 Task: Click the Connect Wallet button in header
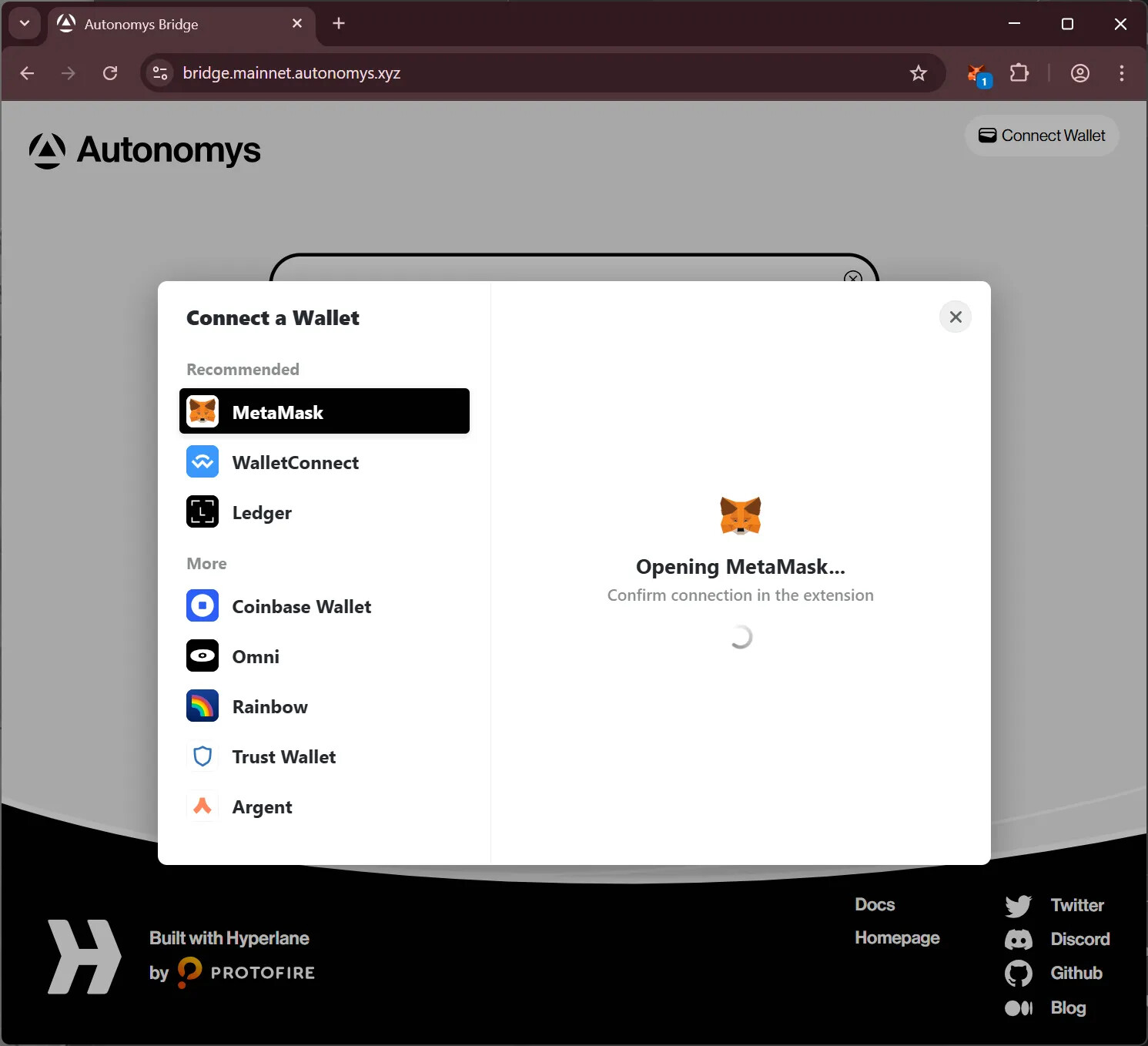1042,136
